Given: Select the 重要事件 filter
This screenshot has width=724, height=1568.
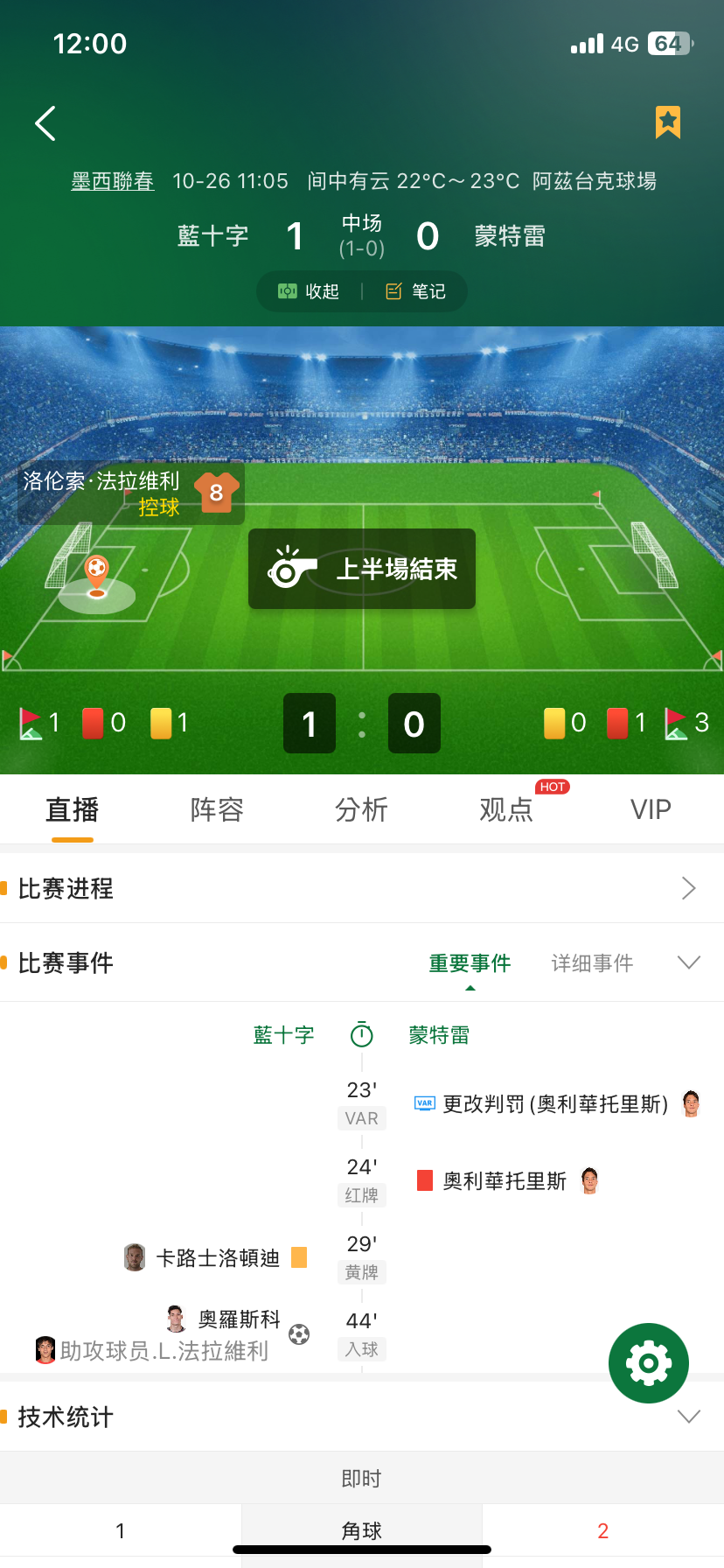Looking at the screenshot, I should click(x=470, y=963).
